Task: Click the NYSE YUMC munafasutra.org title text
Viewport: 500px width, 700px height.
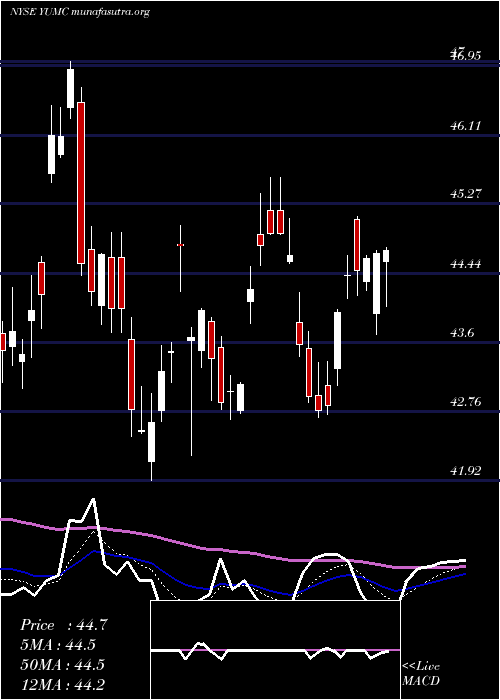Action: pos(79,12)
